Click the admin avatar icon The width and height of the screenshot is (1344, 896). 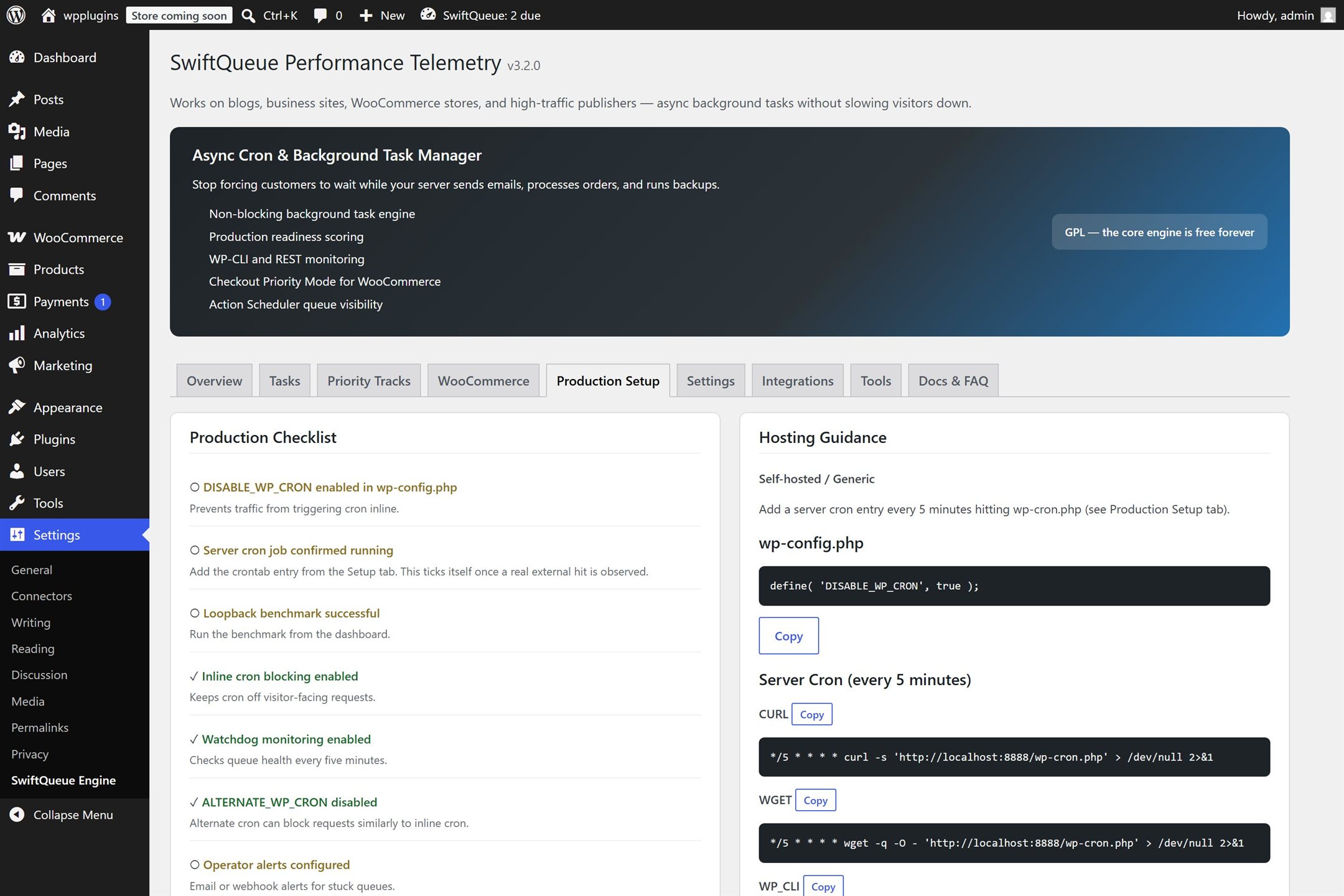pos(1328,15)
